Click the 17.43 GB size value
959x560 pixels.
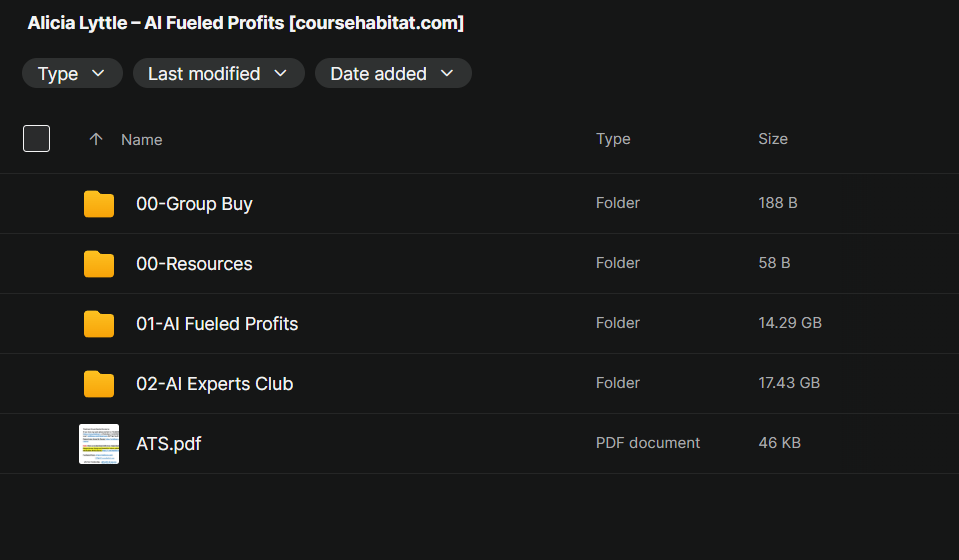tap(789, 383)
